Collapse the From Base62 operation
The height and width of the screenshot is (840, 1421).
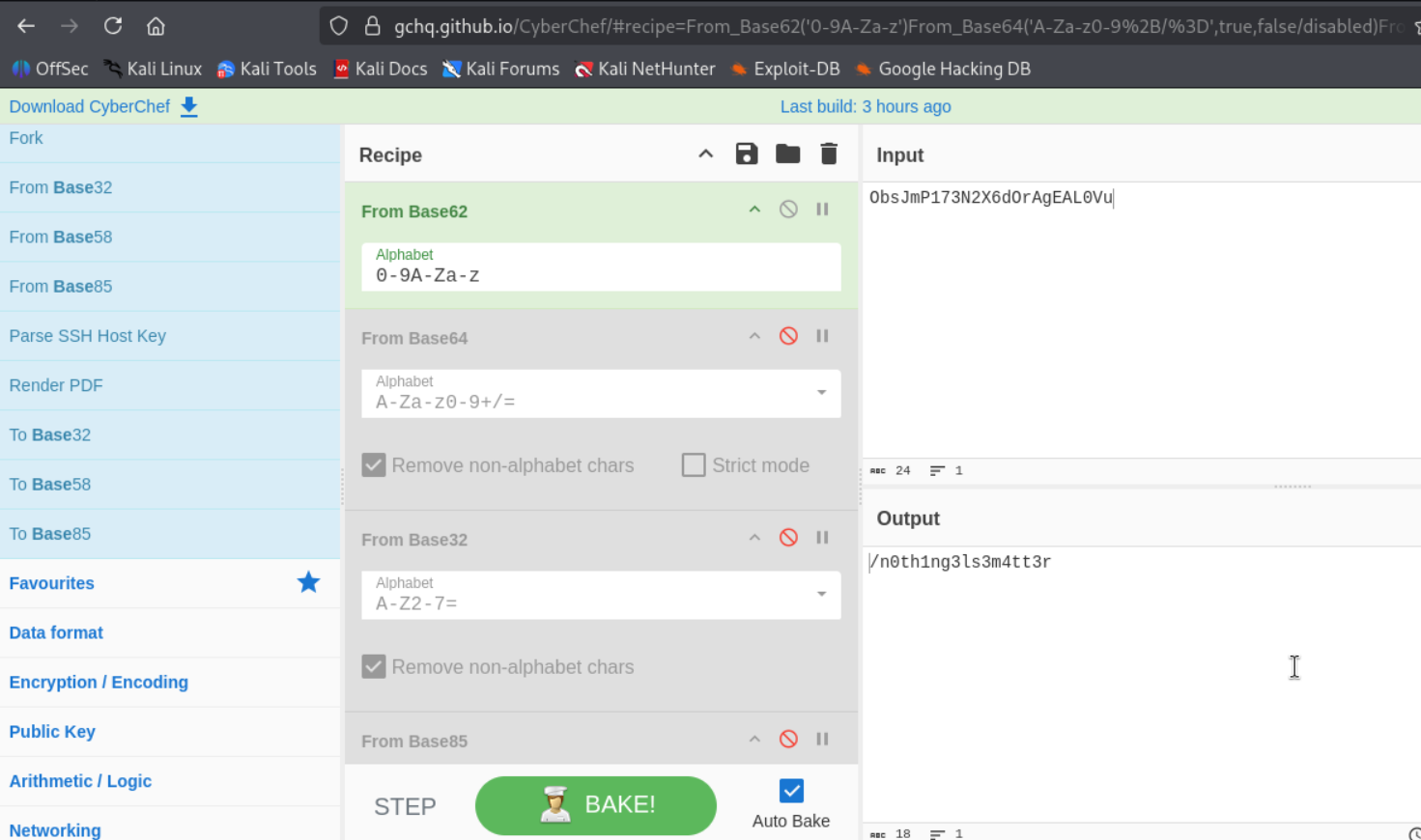754,210
